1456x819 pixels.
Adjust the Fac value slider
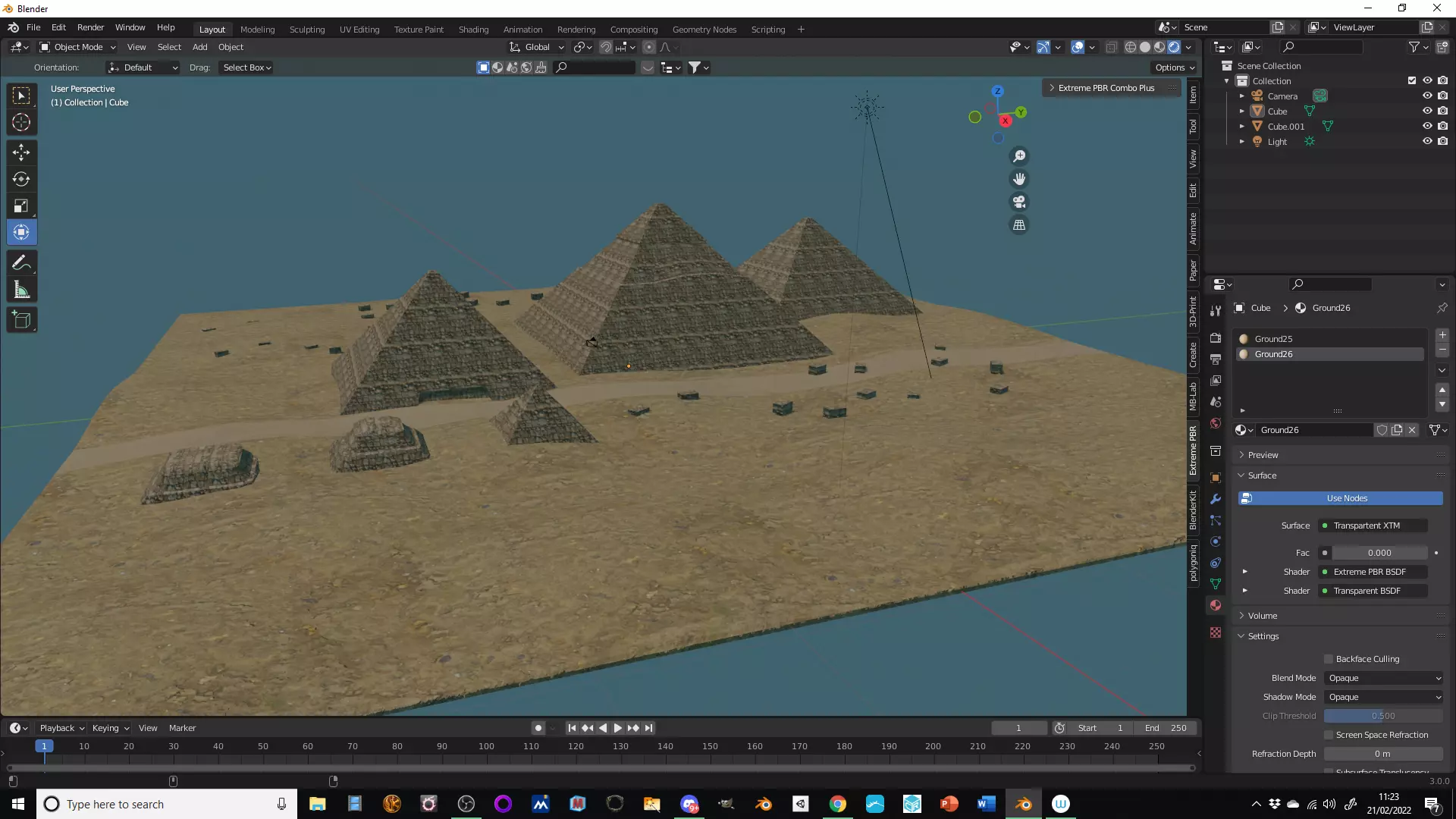(x=1379, y=553)
